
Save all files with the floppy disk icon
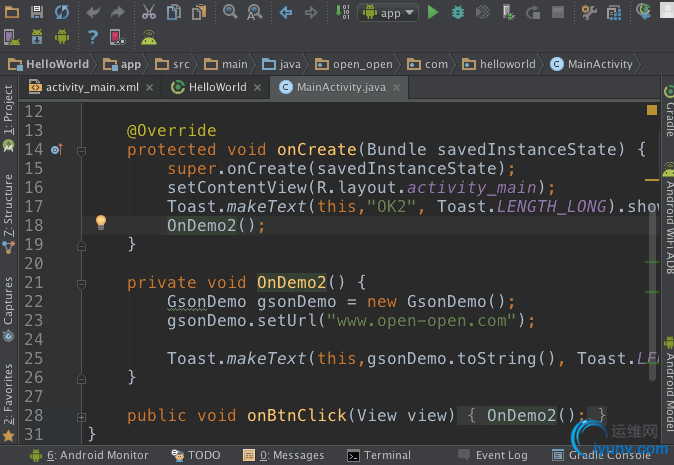37,12
